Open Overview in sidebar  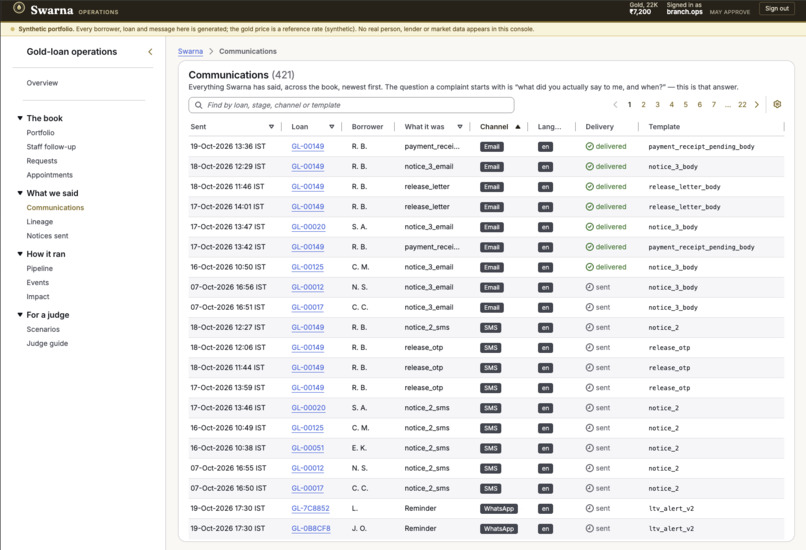pos(42,83)
